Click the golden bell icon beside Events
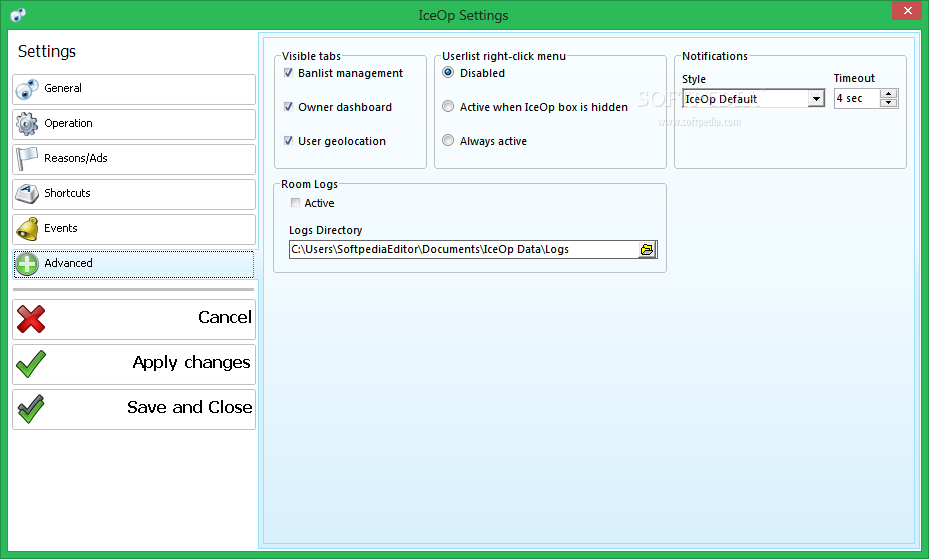This screenshot has height=559, width=929. (27, 229)
